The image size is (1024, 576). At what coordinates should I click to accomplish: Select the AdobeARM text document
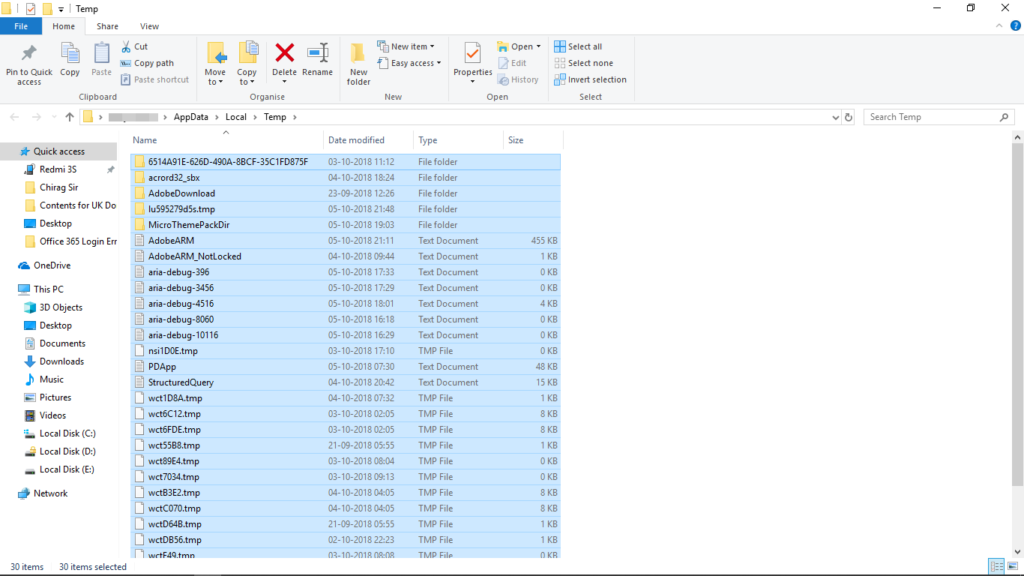(x=345, y=240)
